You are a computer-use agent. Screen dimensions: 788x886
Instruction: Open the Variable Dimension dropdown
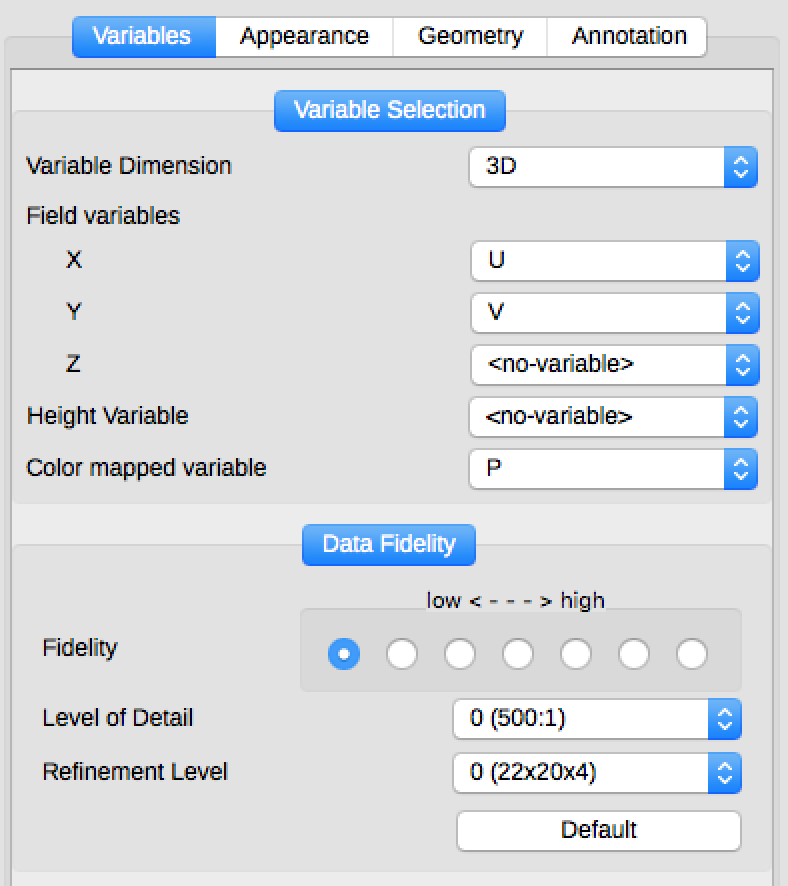(613, 166)
